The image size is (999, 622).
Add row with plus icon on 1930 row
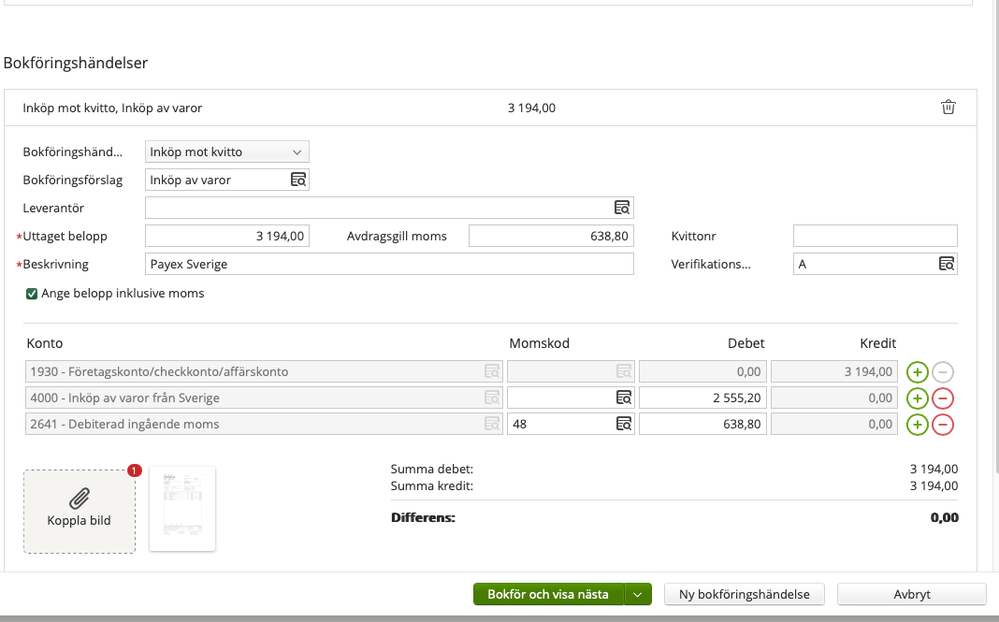click(x=917, y=372)
